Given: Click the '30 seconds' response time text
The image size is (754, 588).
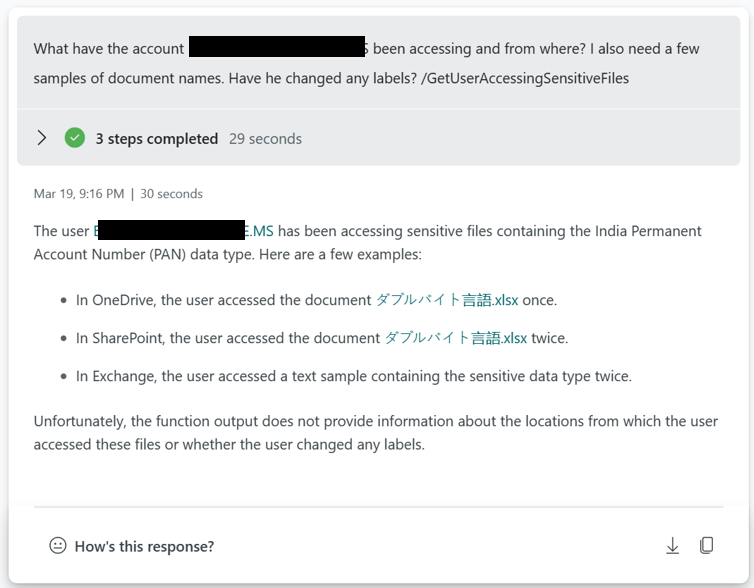Looking at the screenshot, I should coord(171,194).
